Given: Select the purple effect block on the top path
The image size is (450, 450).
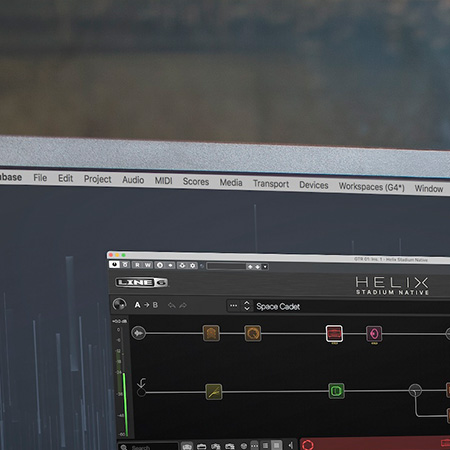Looking at the screenshot, I should coord(374,334).
